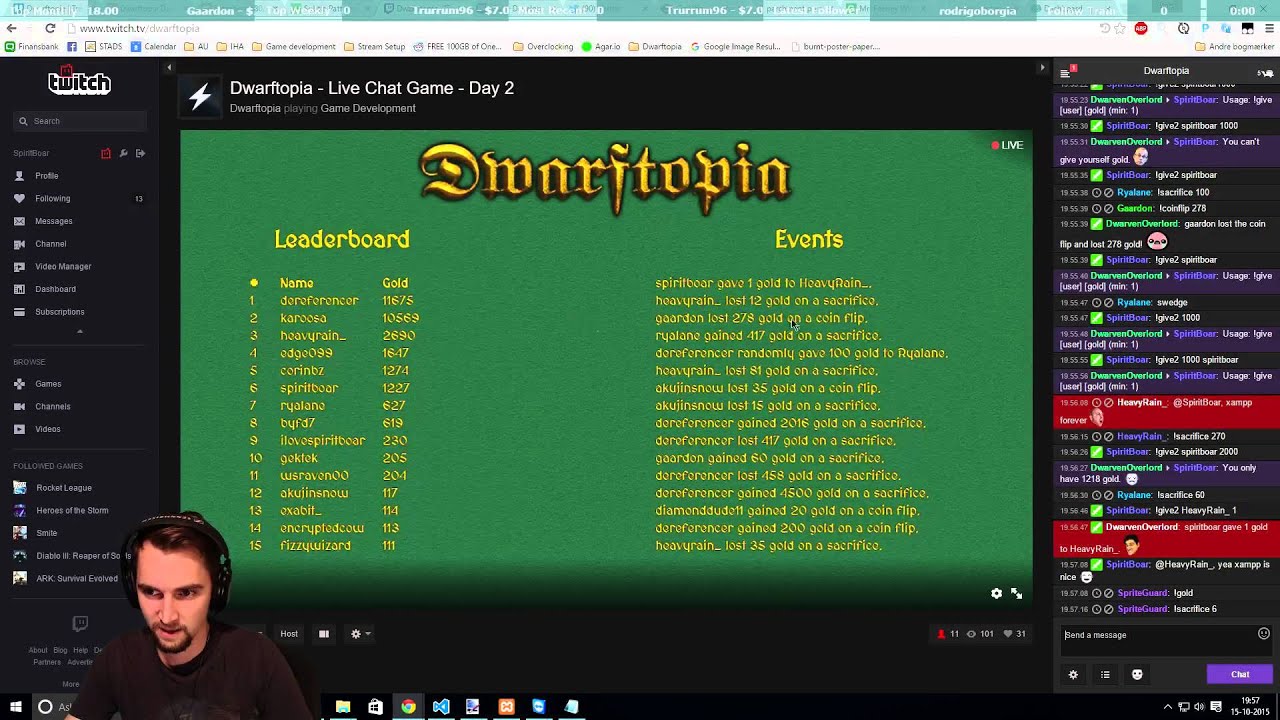Open the Game Development category link

pyautogui.click(x=368, y=108)
